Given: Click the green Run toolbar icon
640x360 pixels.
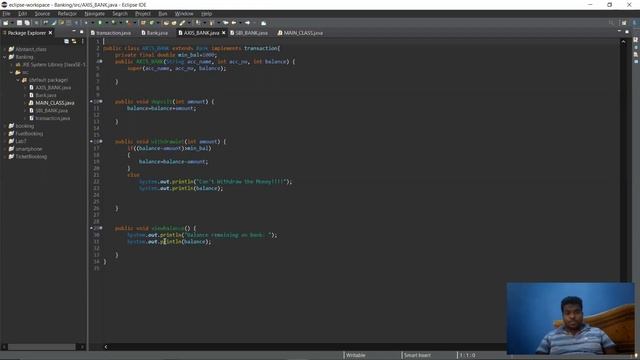Looking at the screenshot, I should tap(100, 23).
